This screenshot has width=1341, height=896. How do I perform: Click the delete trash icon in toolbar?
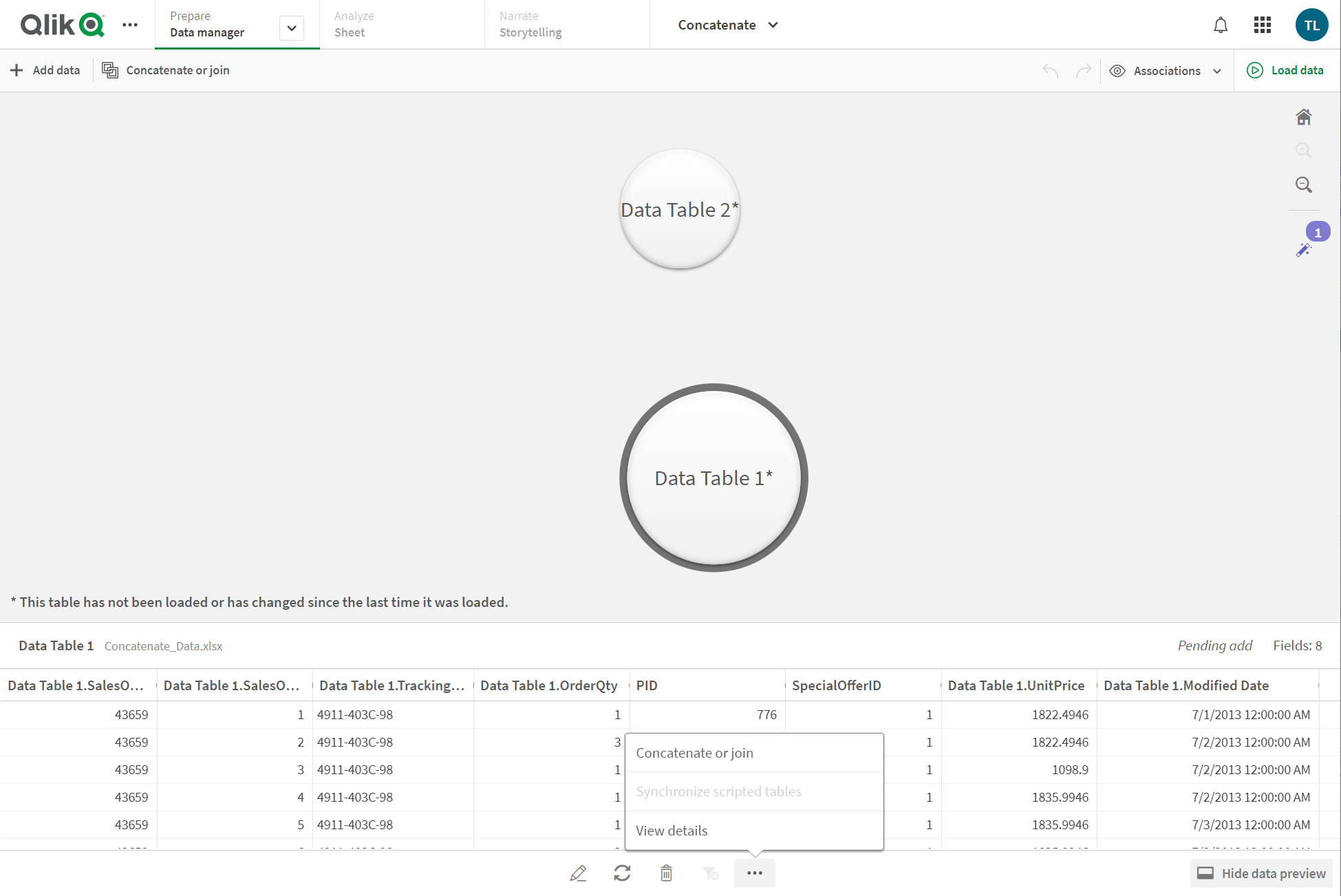[x=666, y=873]
